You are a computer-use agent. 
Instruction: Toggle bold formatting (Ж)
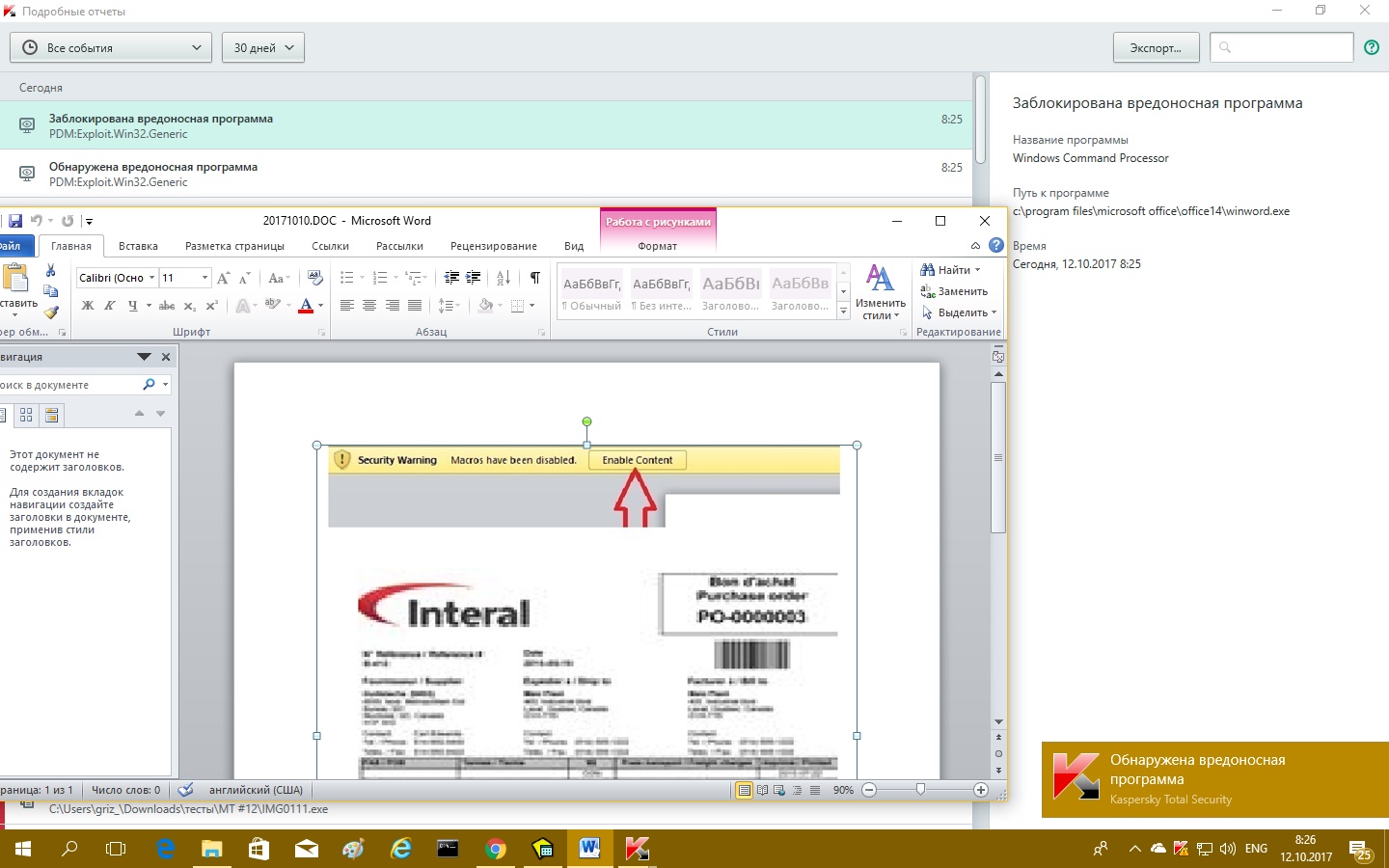tap(88, 306)
